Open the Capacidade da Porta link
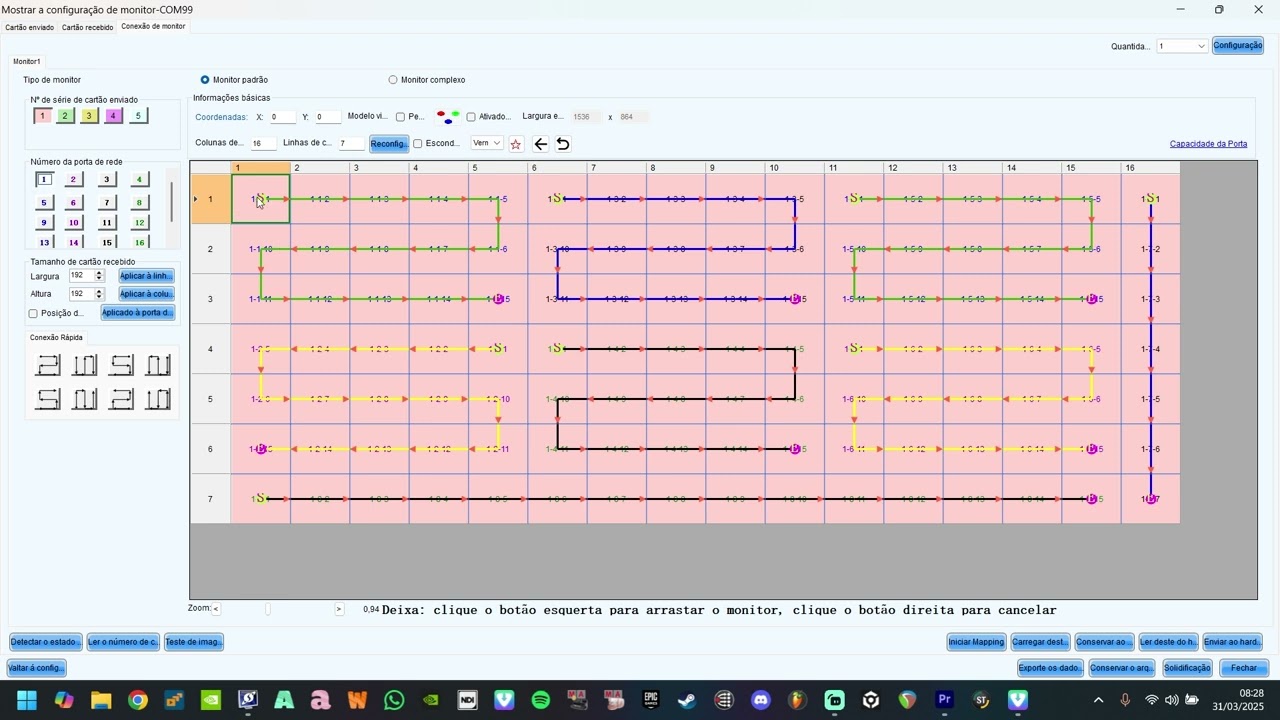 [1208, 144]
